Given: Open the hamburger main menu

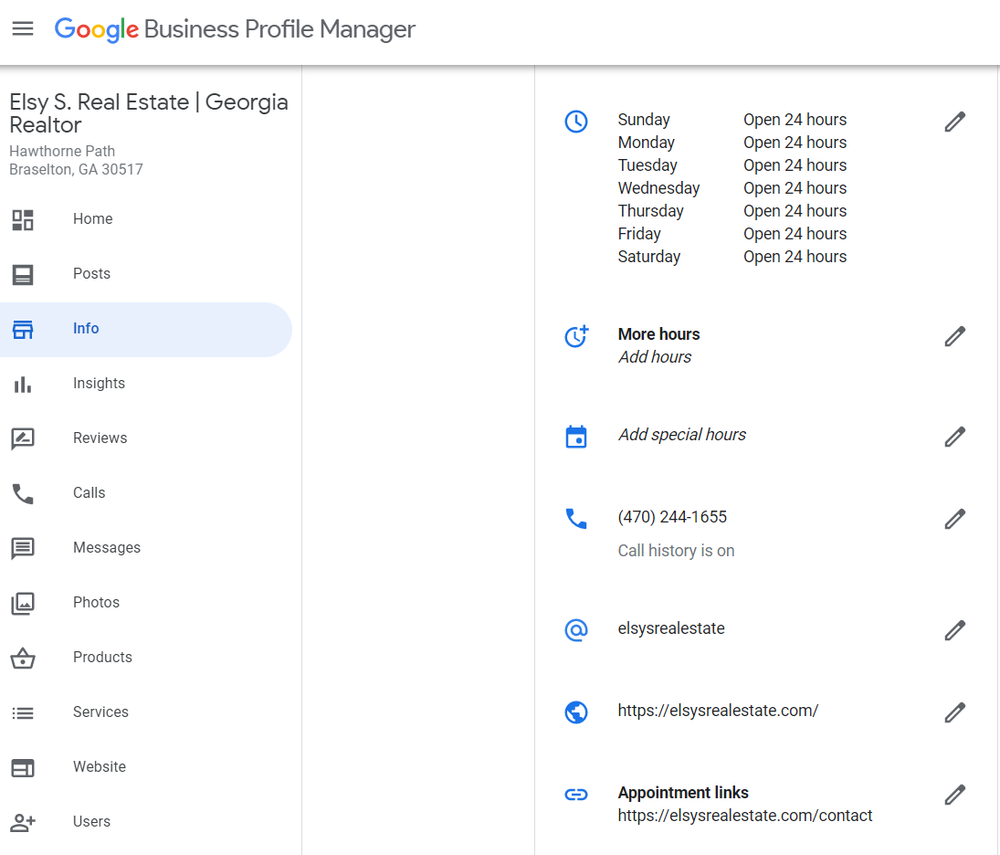Looking at the screenshot, I should 23,29.
